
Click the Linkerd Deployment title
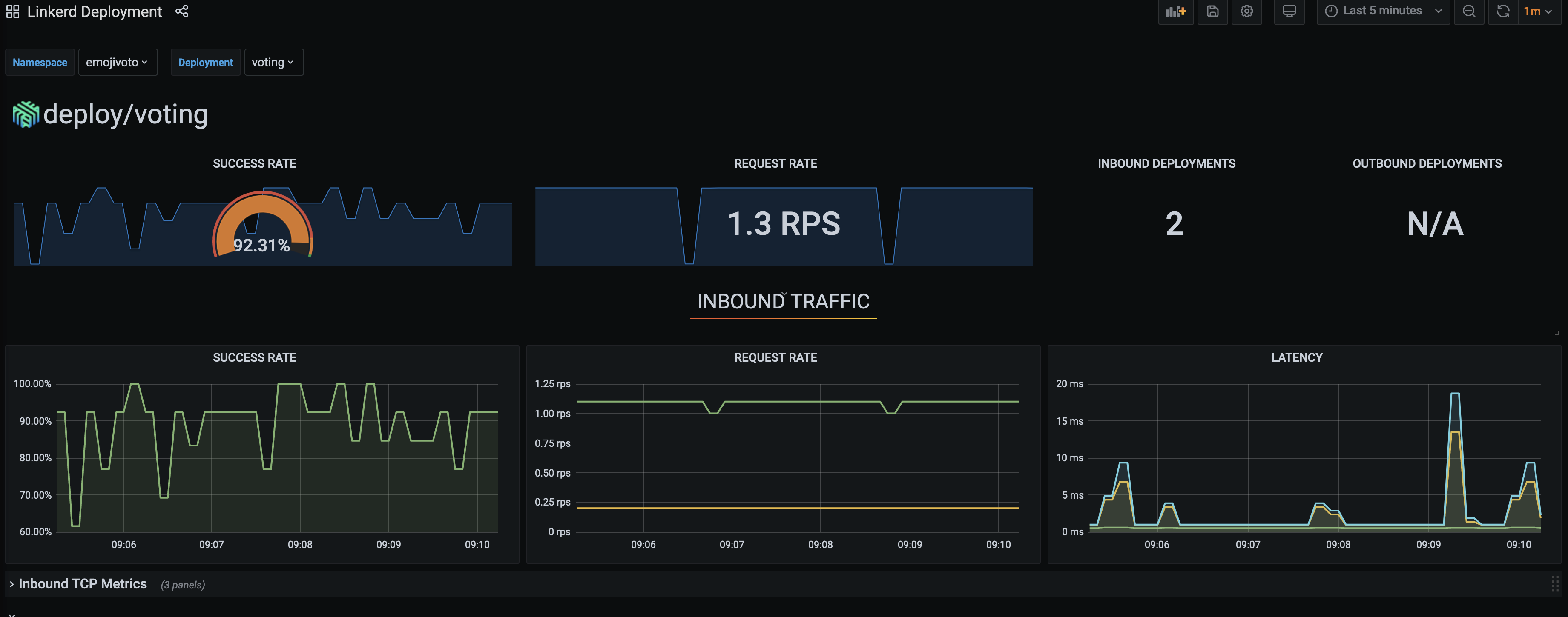click(x=95, y=11)
